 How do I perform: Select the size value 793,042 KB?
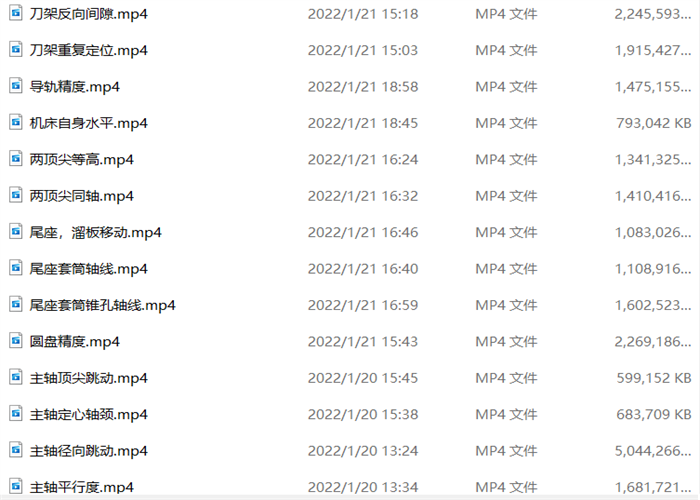(x=654, y=123)
